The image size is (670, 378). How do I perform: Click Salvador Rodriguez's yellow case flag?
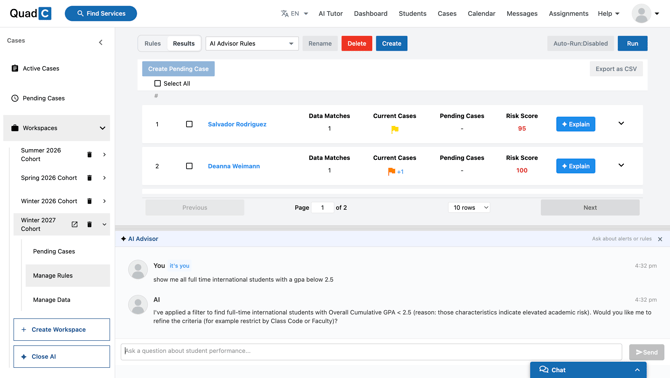tap(394, 129)
